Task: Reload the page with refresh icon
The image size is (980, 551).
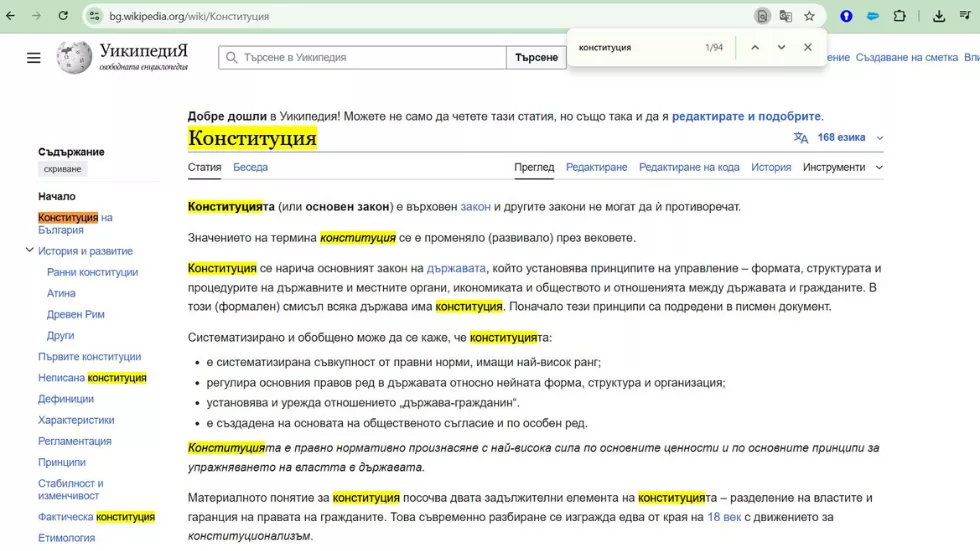Action: tap(63, 16)
